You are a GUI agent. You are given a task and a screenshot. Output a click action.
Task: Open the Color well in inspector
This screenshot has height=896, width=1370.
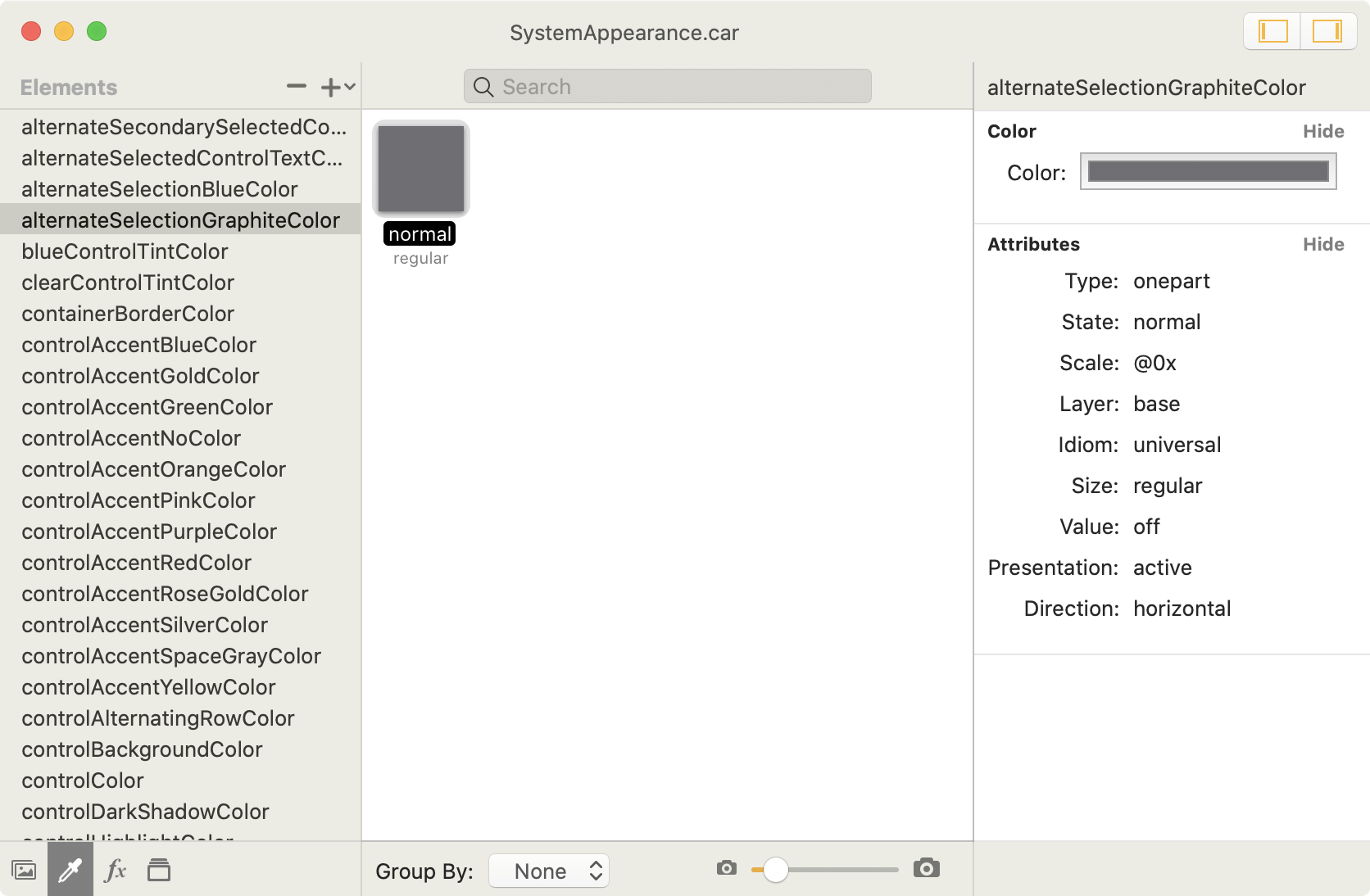(1209, 171)
